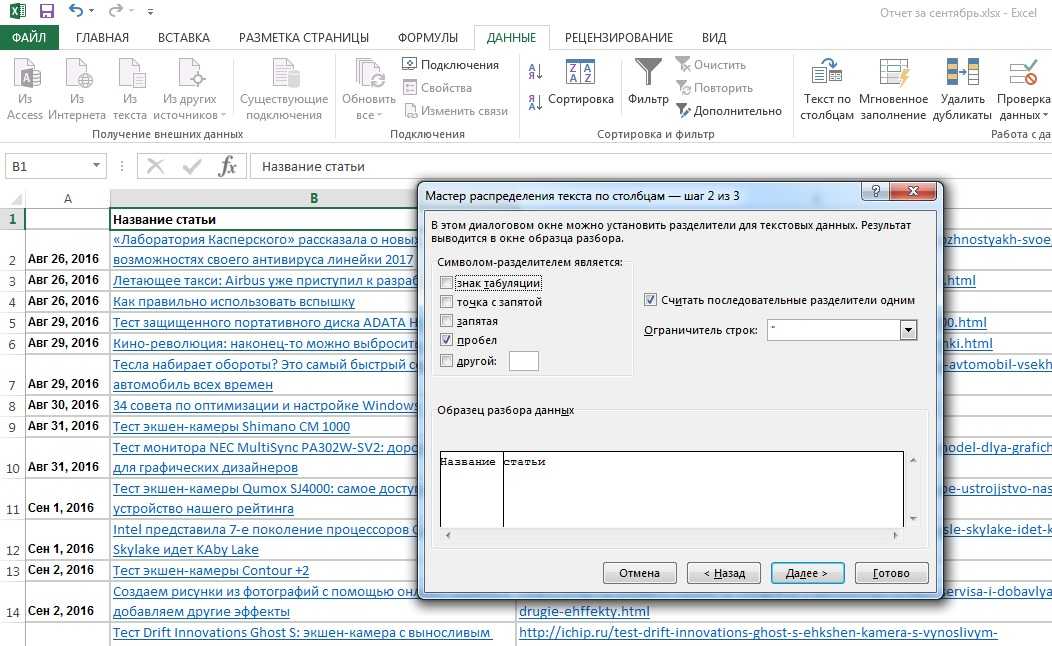The height and width of the screenshot is (646, 1052).
Task: Import data From Access
Action: (x=25, y=89)
